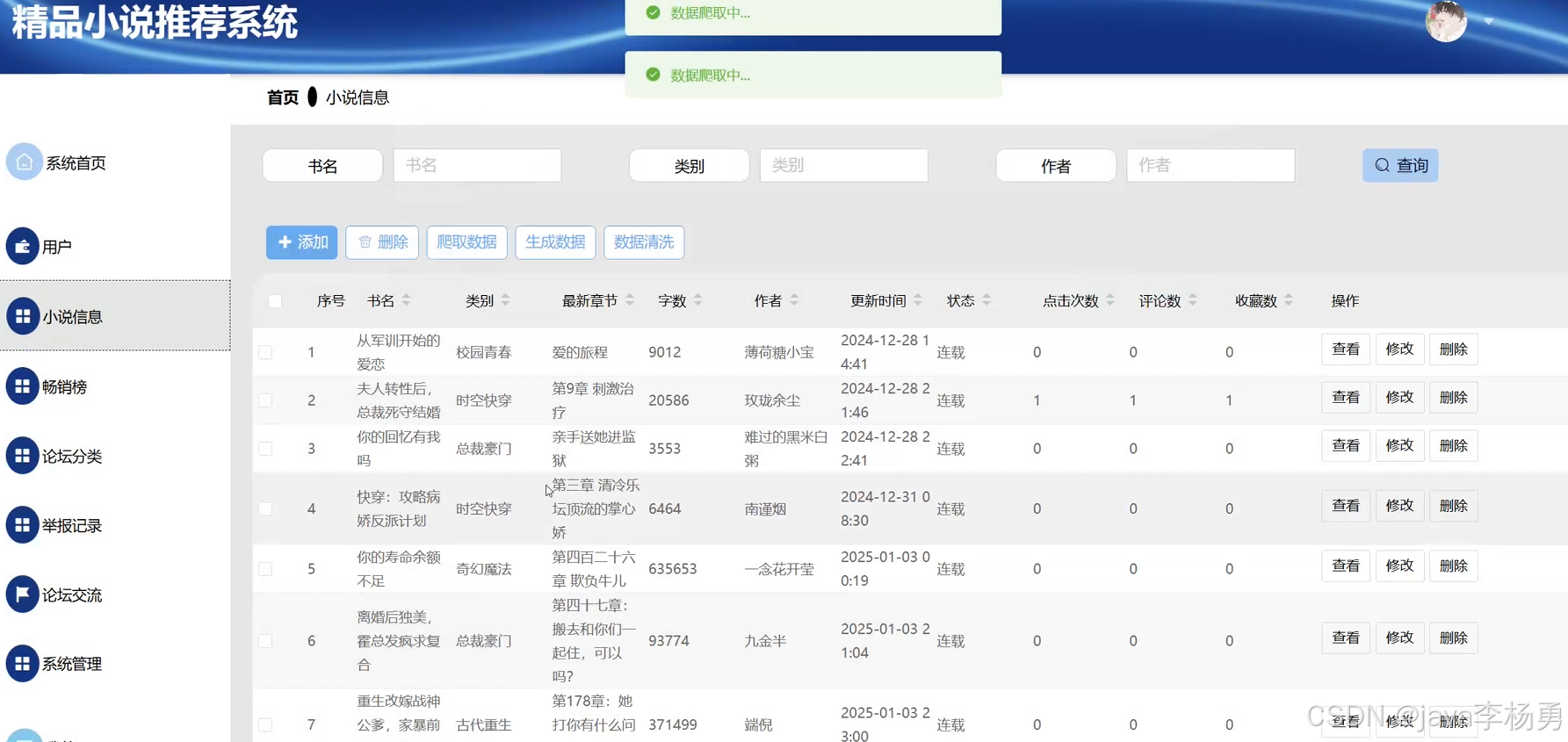Check the checkbox for row 1 从军训开始的爱恋

(x=265, y=352)
